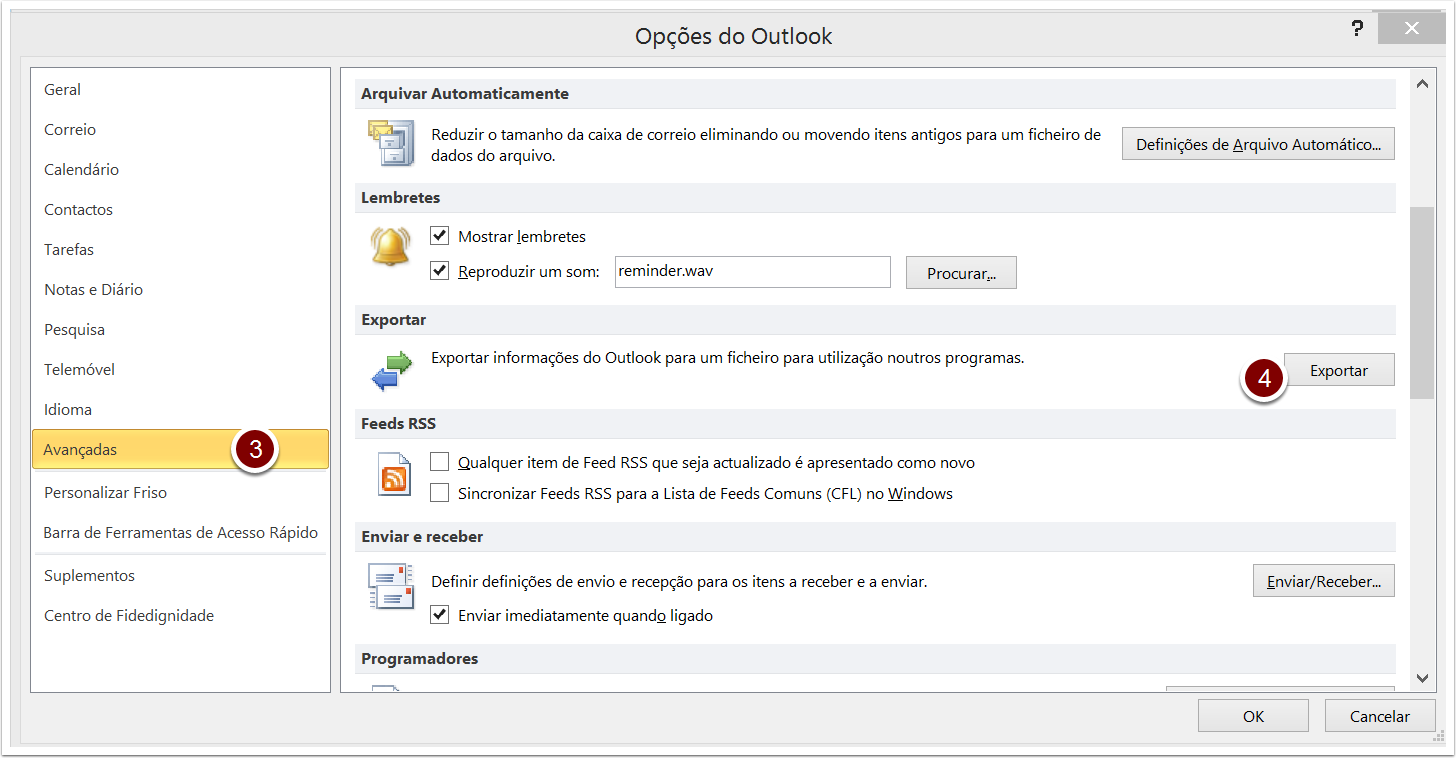Disable Enviar imediatamente quando ligado

pos(439,614)
